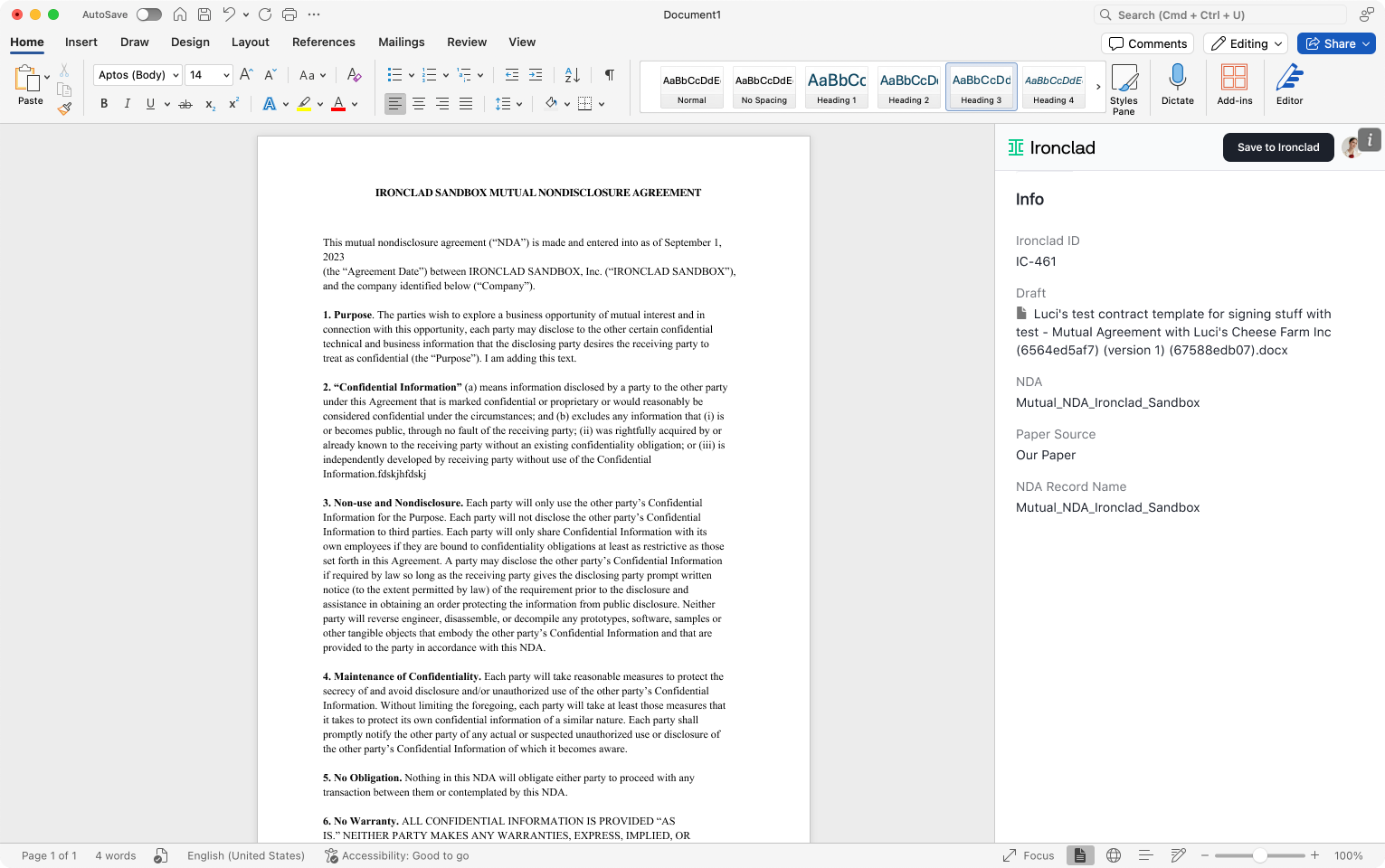The height and width of the screenshot is (868, 1385).
Task: Center align text
Action: pos(419,104)
